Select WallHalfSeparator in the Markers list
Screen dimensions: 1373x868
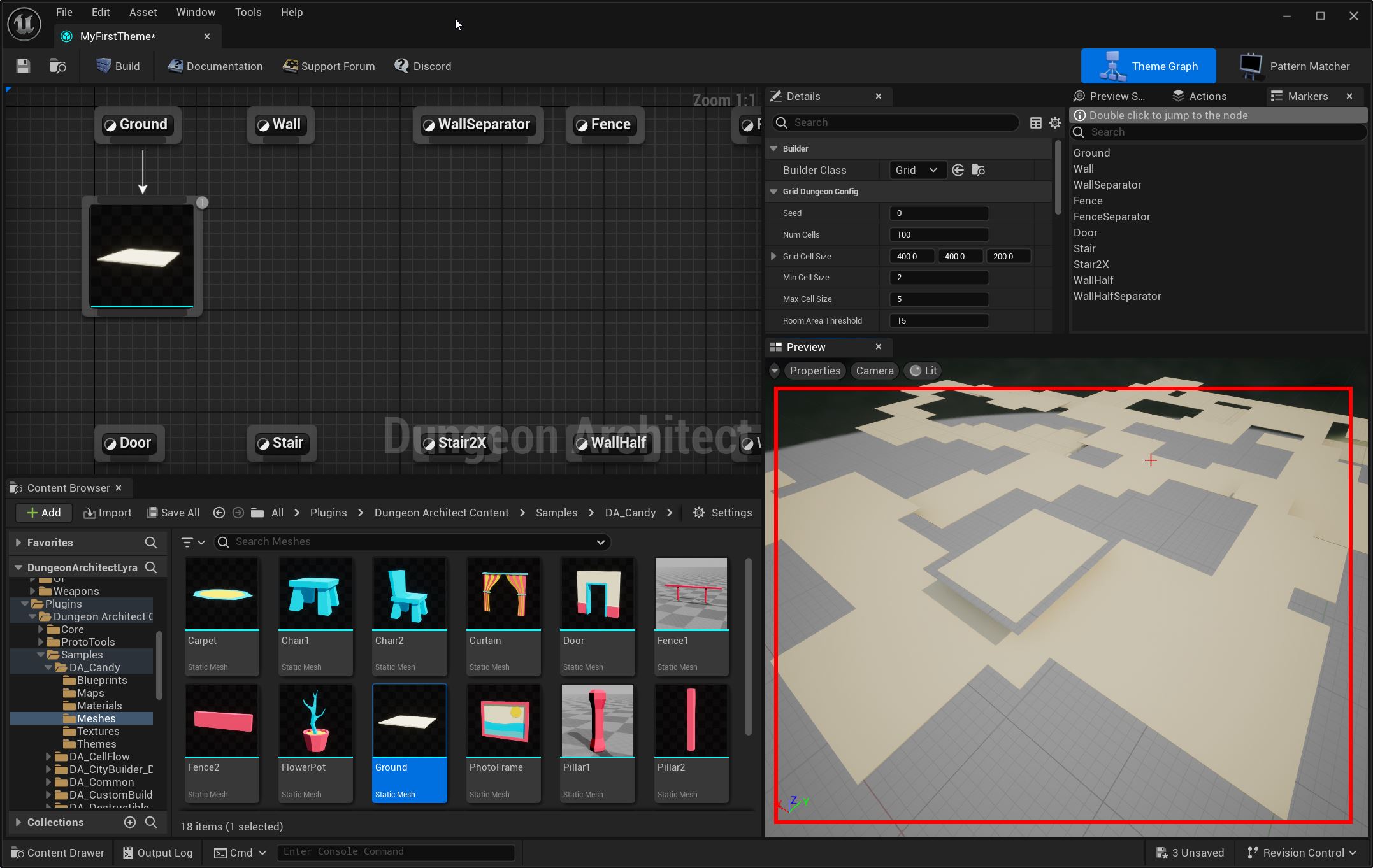click(x=1117, y=296)
